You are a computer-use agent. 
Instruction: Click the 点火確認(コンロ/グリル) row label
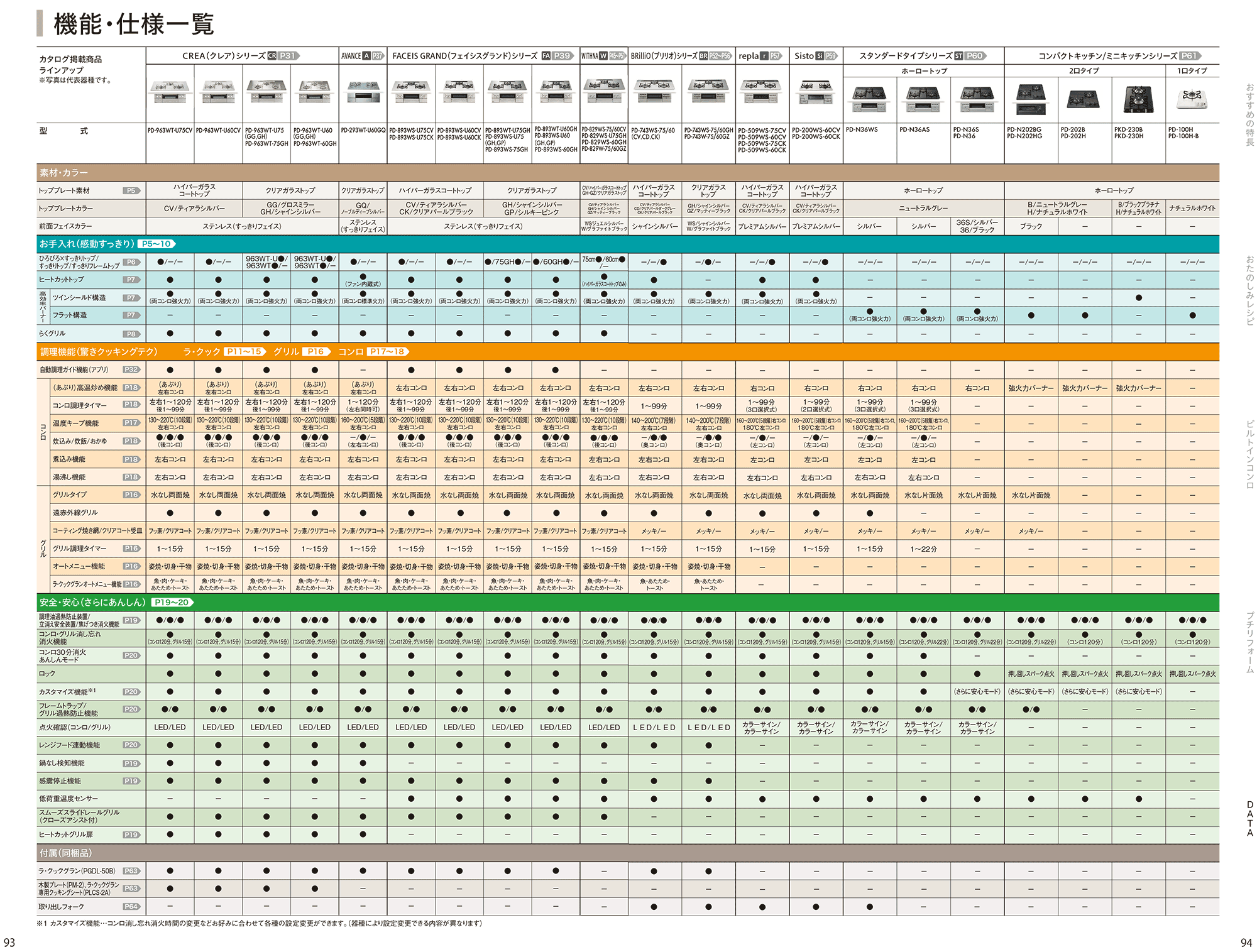75,728
